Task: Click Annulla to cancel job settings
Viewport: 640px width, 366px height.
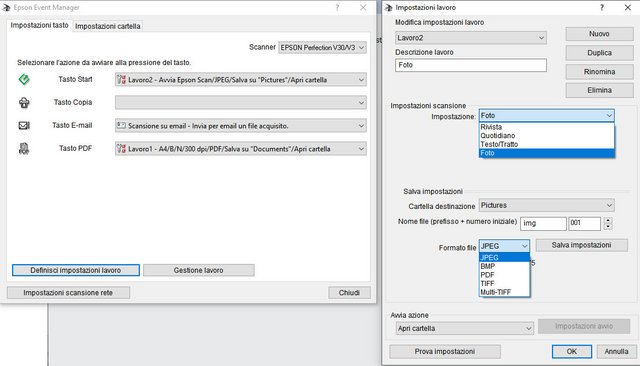Action: pyautogui.click(x=616, y=351)
